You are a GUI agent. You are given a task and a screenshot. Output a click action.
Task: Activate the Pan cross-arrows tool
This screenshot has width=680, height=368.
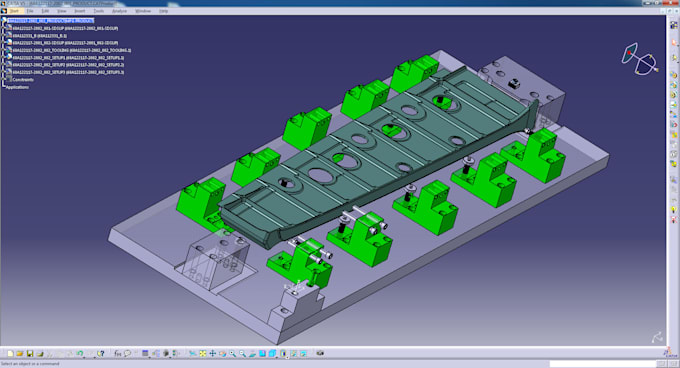coord(212,354)
